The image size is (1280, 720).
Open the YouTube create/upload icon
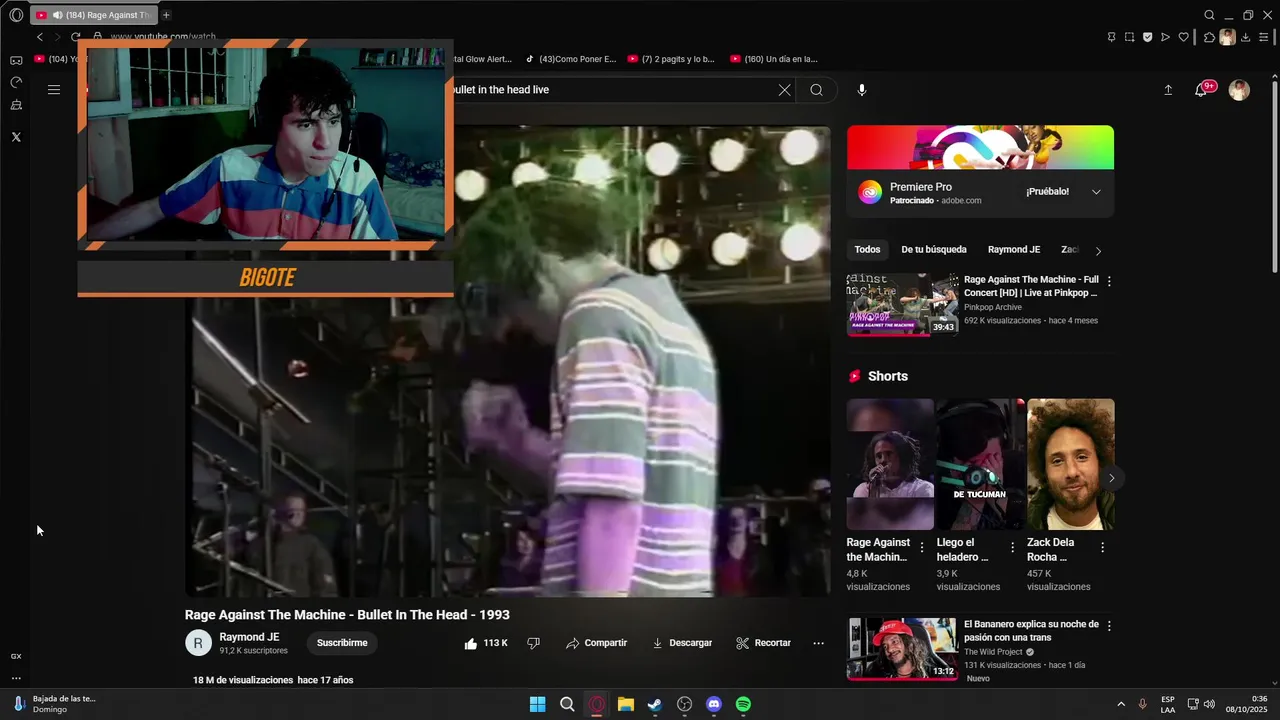1168,90
